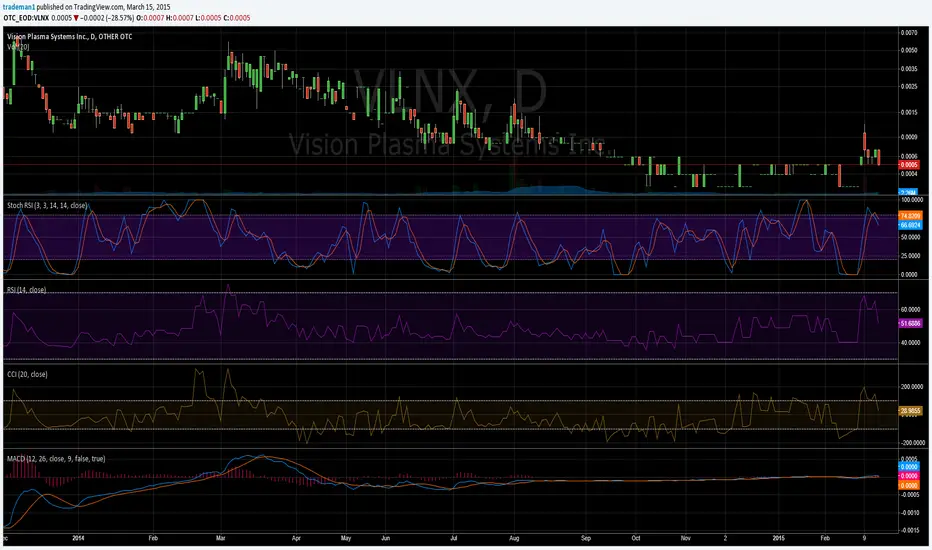Click the OTC_EOD:VLNX ticker symbol
Image resolution: width=932 pixels, height=550 pixels.
point(26,18)
